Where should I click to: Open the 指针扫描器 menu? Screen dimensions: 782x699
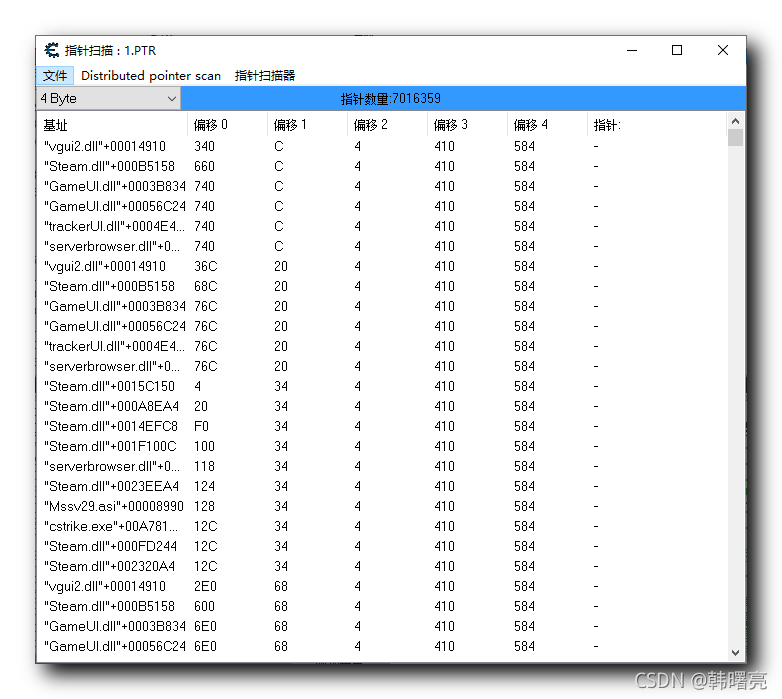pyautogui.click(x=265, y=75)
